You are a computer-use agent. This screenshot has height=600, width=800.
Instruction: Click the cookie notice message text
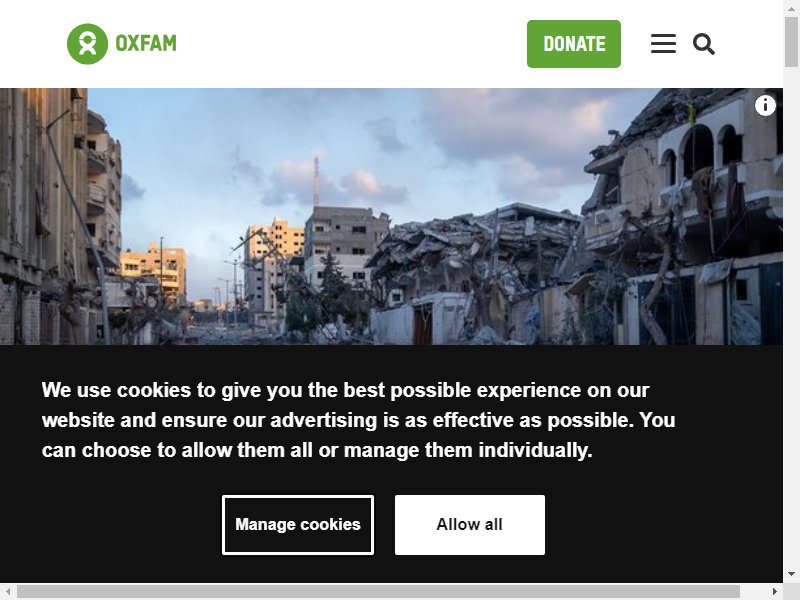pyautogui.click(x=358, y=420)
